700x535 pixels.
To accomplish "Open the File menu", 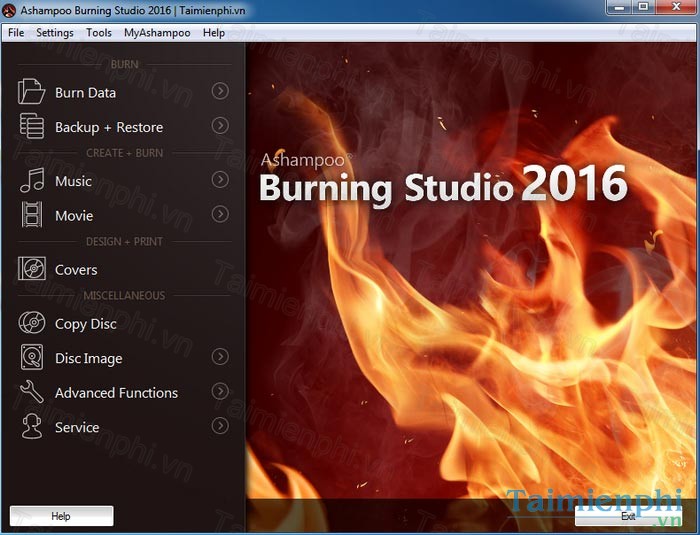I will pos(16,32).
